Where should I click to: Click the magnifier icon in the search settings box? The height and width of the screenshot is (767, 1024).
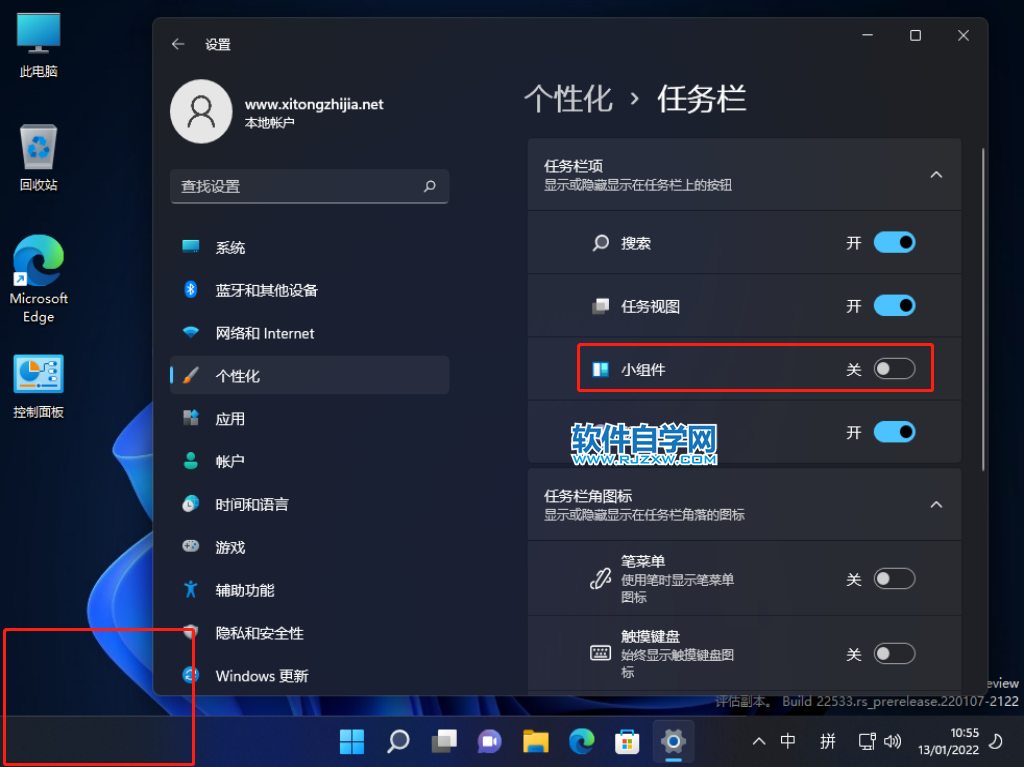pos(429,186)
